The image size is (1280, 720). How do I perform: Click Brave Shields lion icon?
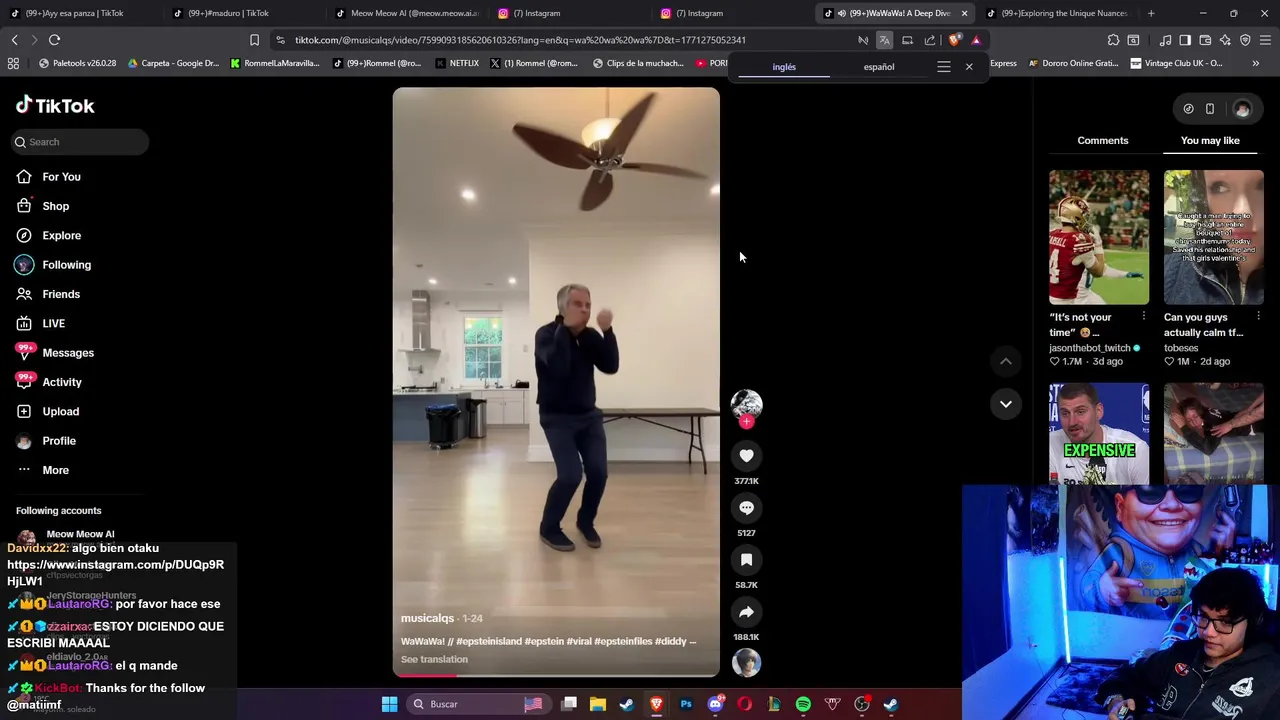click(954, 40)
